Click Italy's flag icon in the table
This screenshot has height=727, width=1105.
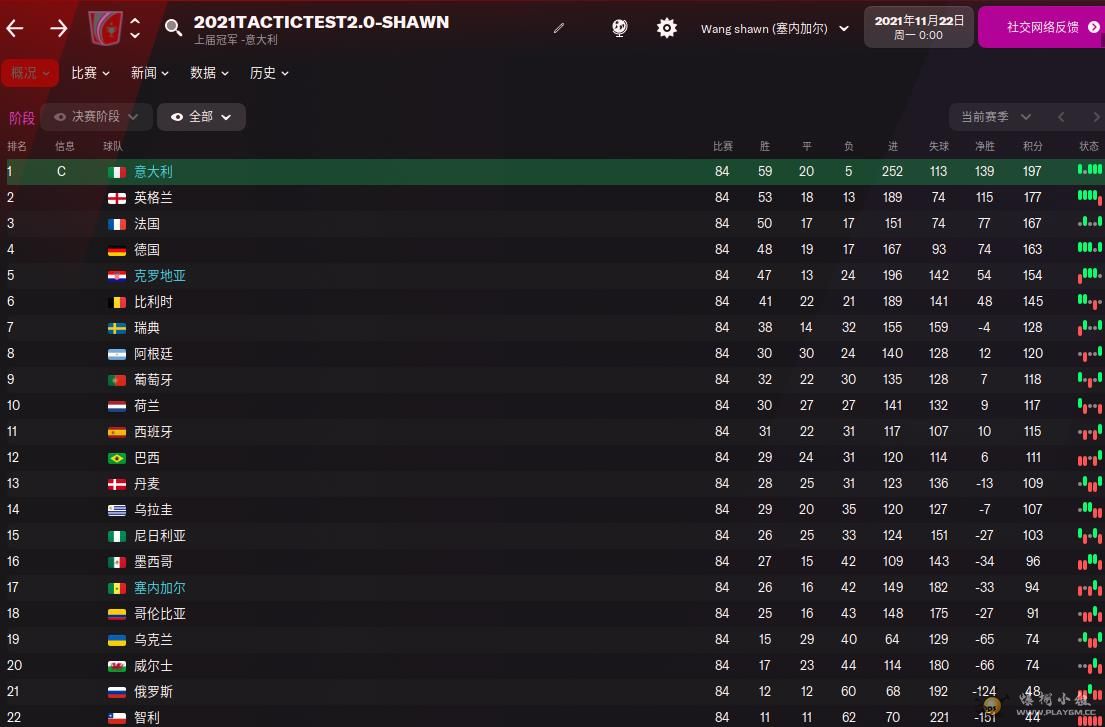(116, 172)
